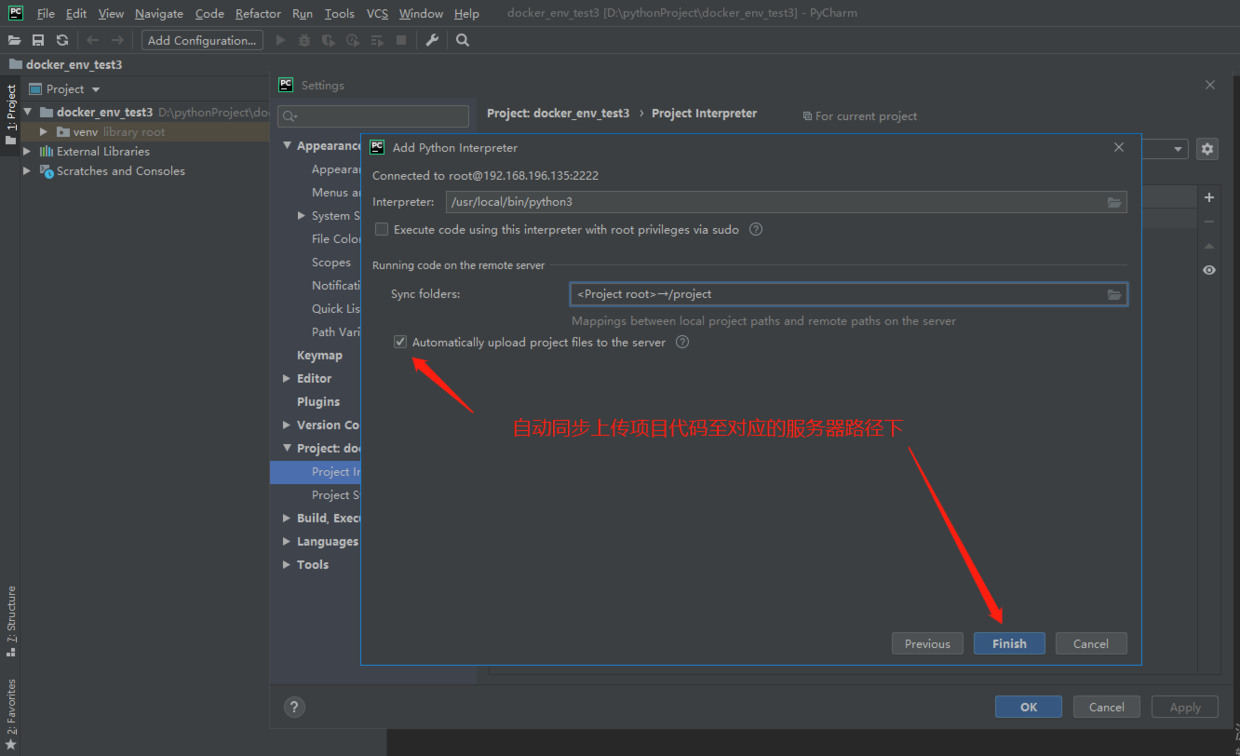1240x756 pixels.
Task: Expand the Editor settings section
Action: [x=287, y=379]
